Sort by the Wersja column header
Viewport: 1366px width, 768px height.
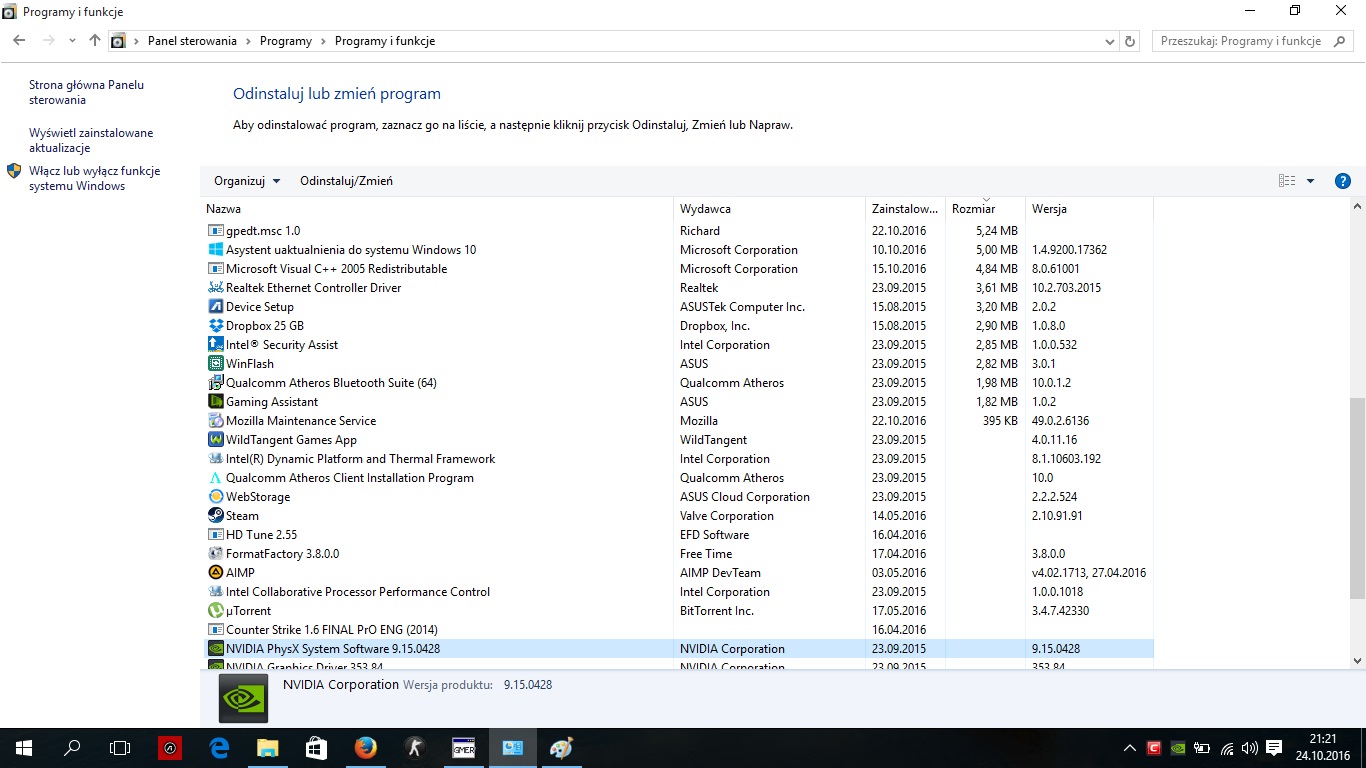(1089, 209)
